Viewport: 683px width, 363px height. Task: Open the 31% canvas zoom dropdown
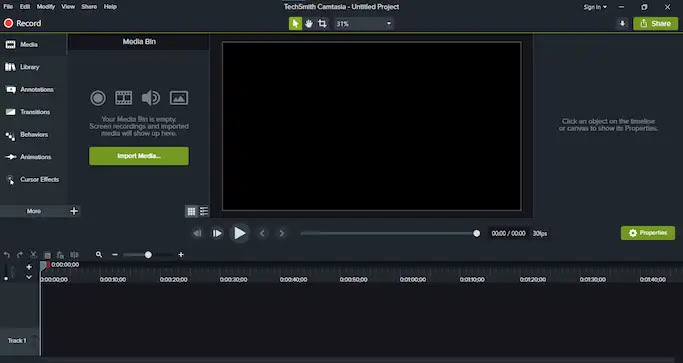click(364, 24)
